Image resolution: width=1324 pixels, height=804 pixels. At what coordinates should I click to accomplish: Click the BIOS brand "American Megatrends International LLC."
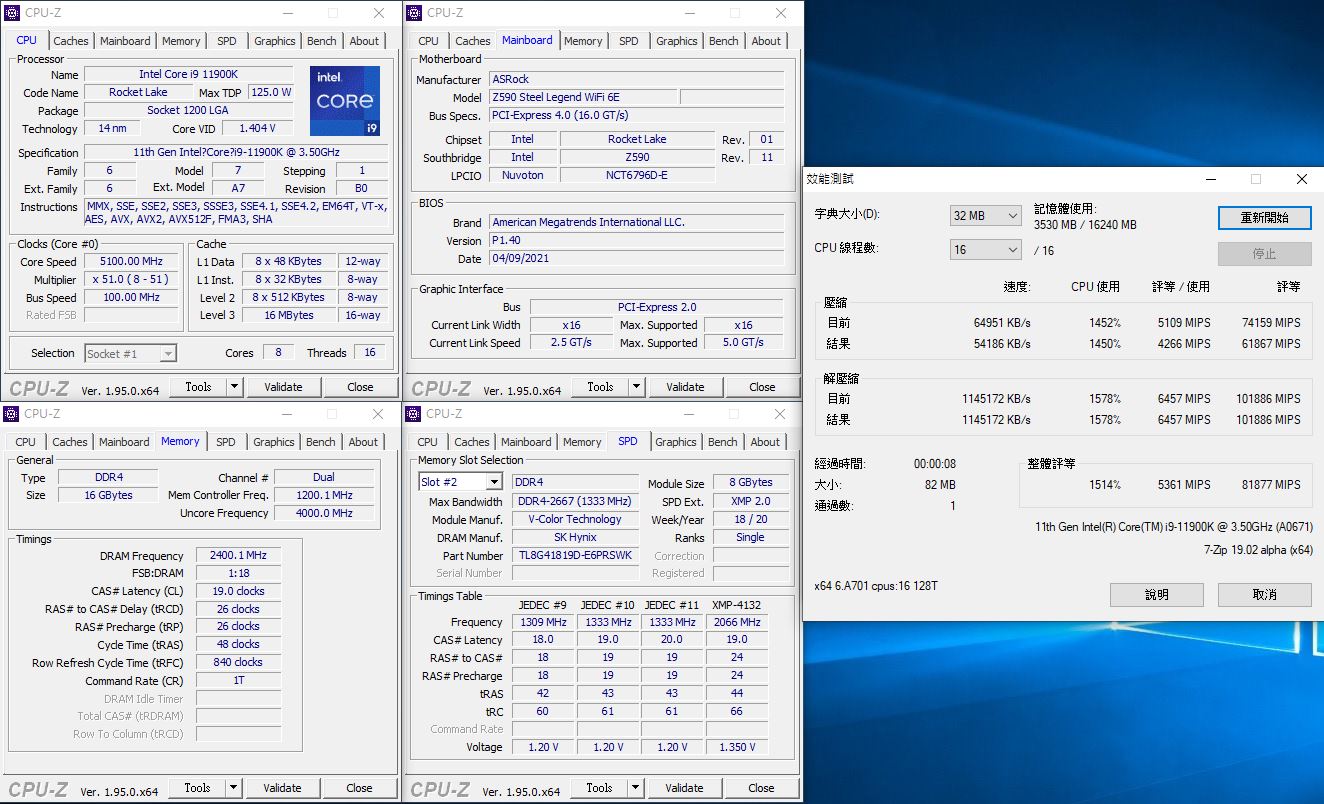click(x=637, y=223)
